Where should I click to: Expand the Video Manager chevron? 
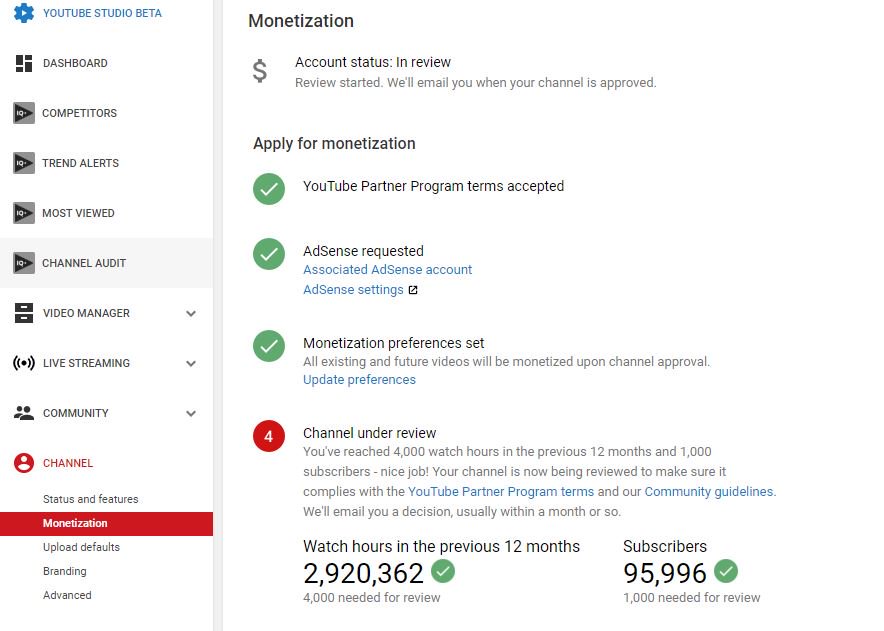191,314
